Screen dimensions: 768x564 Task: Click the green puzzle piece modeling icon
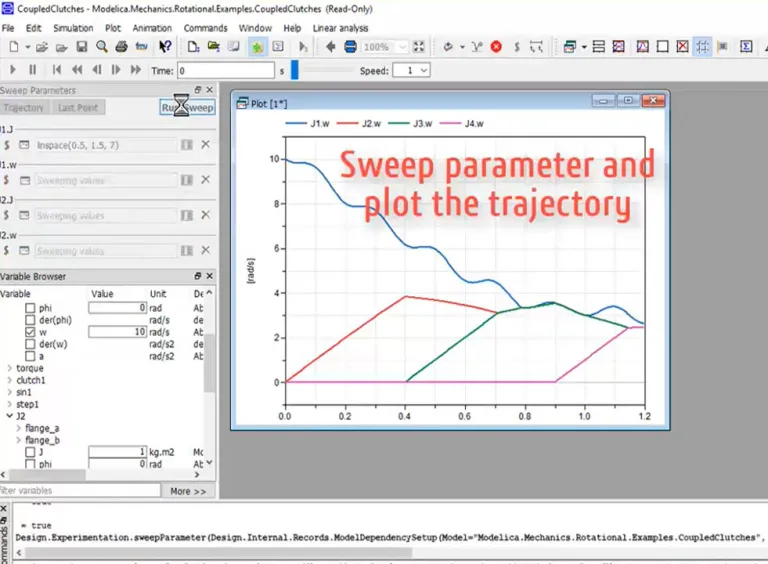coord(257,47)
